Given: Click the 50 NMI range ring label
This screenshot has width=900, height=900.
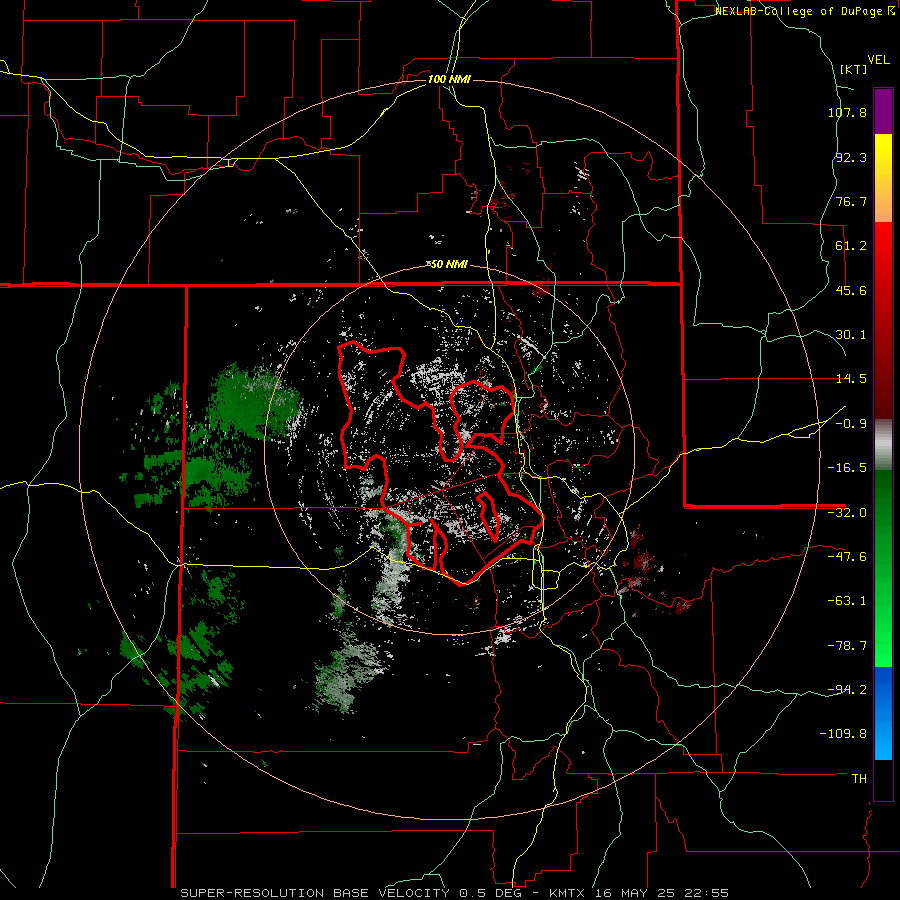Looking at the screenshot, I should point(449,265).
